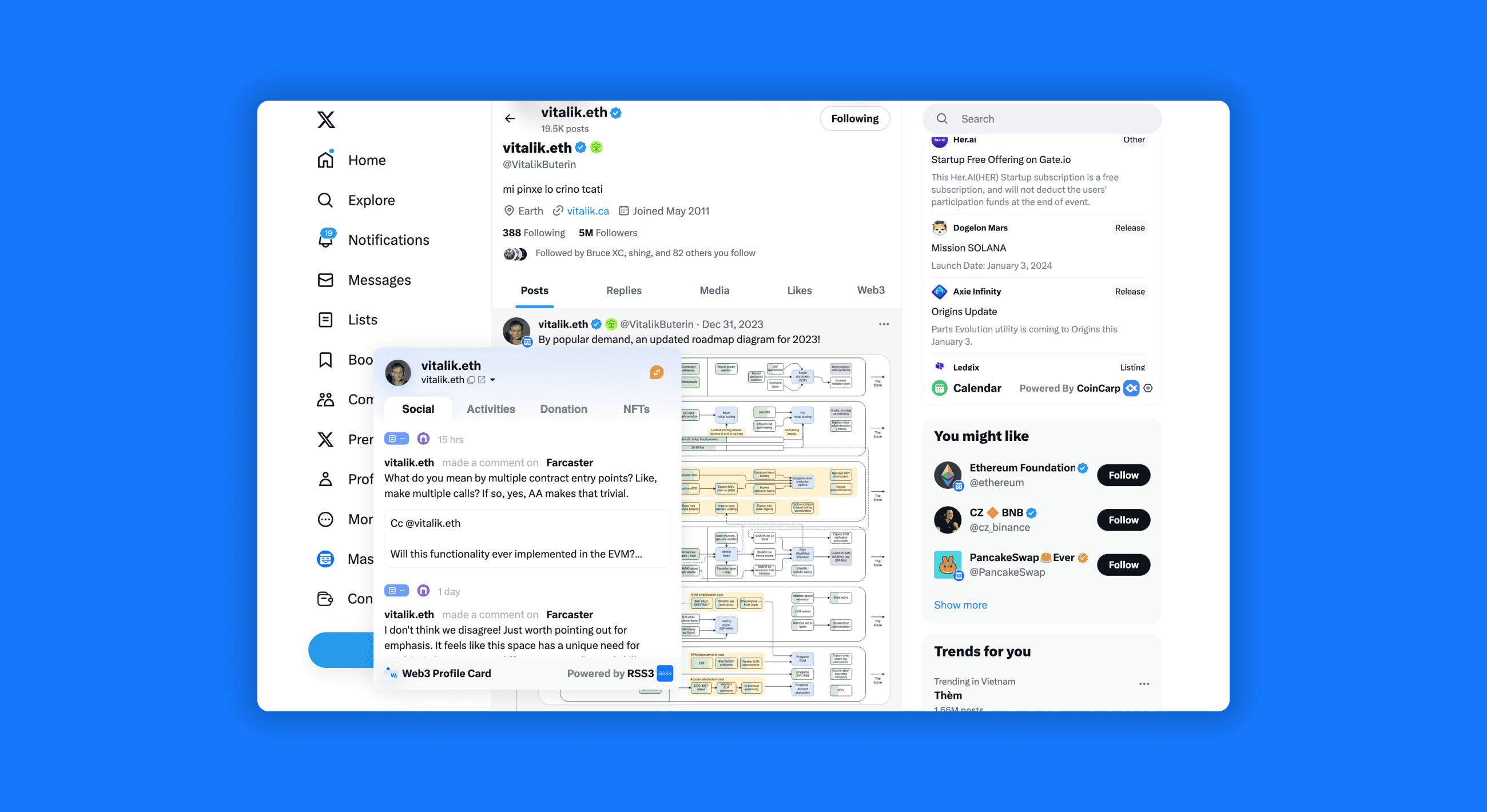Toggle following vitalik.eth account

tap(855, 118)
